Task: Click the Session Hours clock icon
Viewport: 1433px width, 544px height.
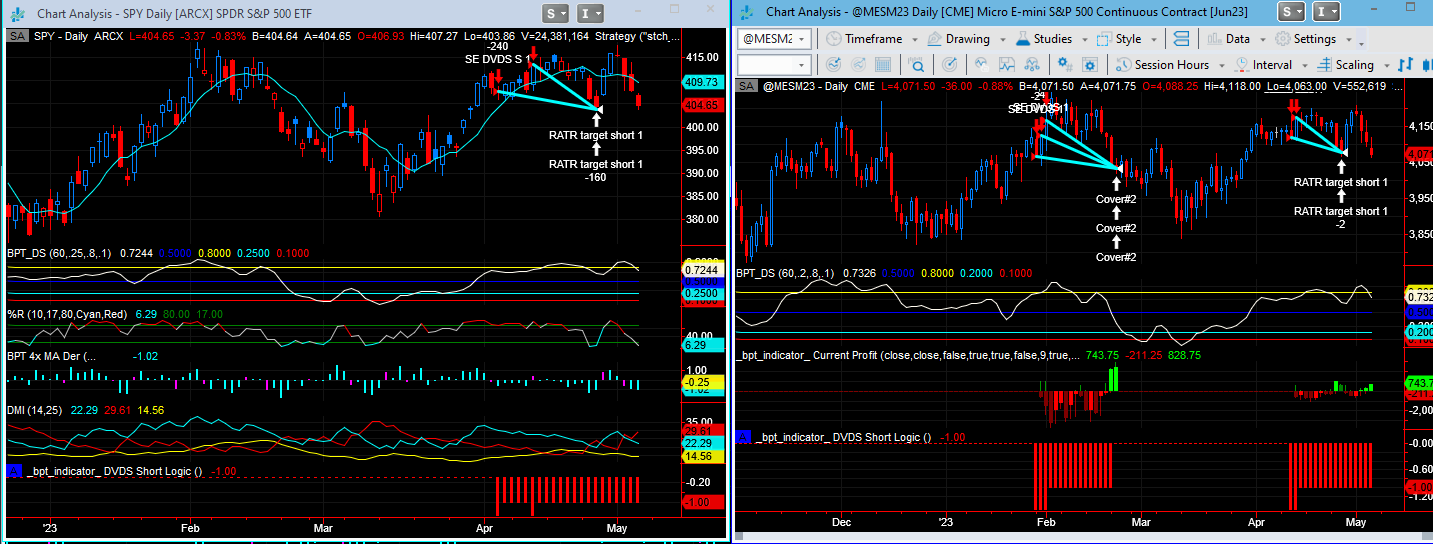Action: pyautogui.click(x=1122, y=65)
